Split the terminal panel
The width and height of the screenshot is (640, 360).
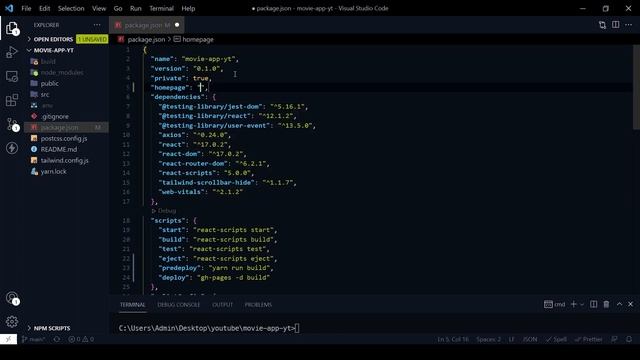click(593, 304)
